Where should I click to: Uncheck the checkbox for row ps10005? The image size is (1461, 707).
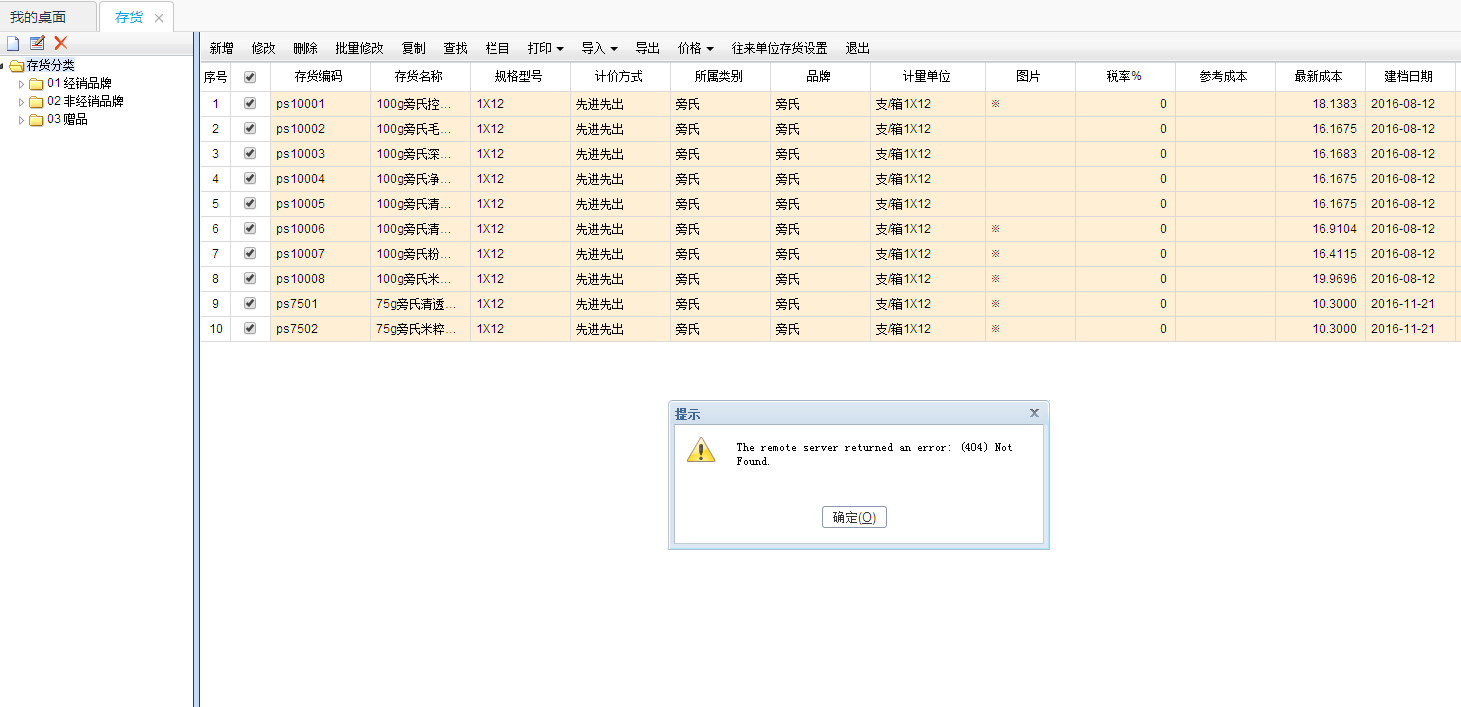(250, 203)
